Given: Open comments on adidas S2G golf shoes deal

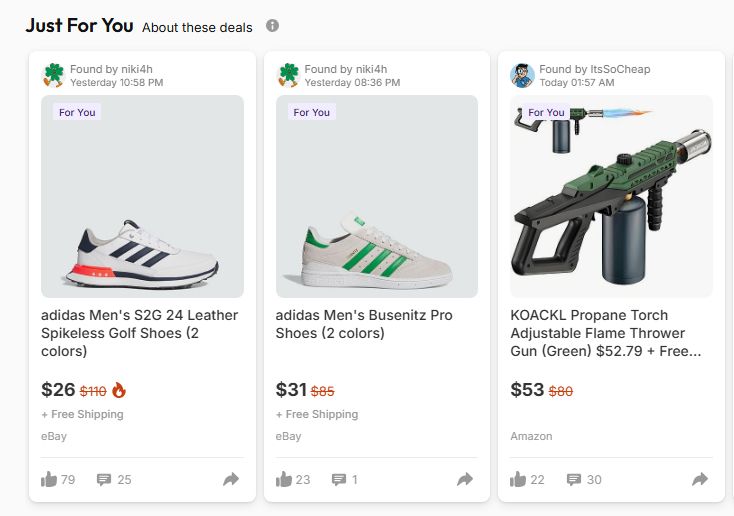Looking at the screenshot, I should coord(104,480).
